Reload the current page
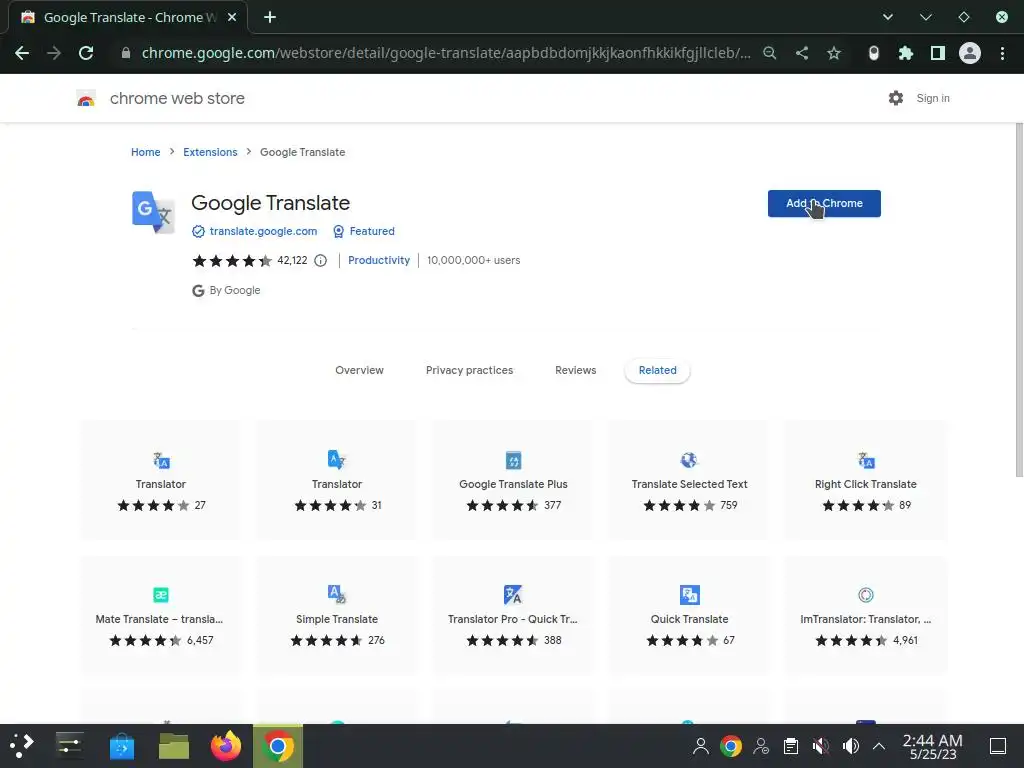This screenshot has height=768, width=1024. (86, 53)
